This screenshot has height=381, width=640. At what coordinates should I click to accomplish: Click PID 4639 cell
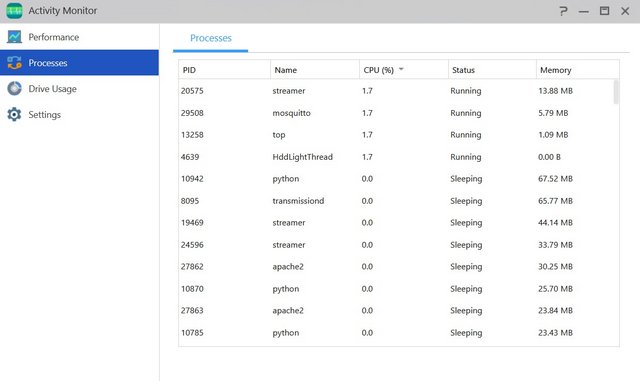coord(190,157)
